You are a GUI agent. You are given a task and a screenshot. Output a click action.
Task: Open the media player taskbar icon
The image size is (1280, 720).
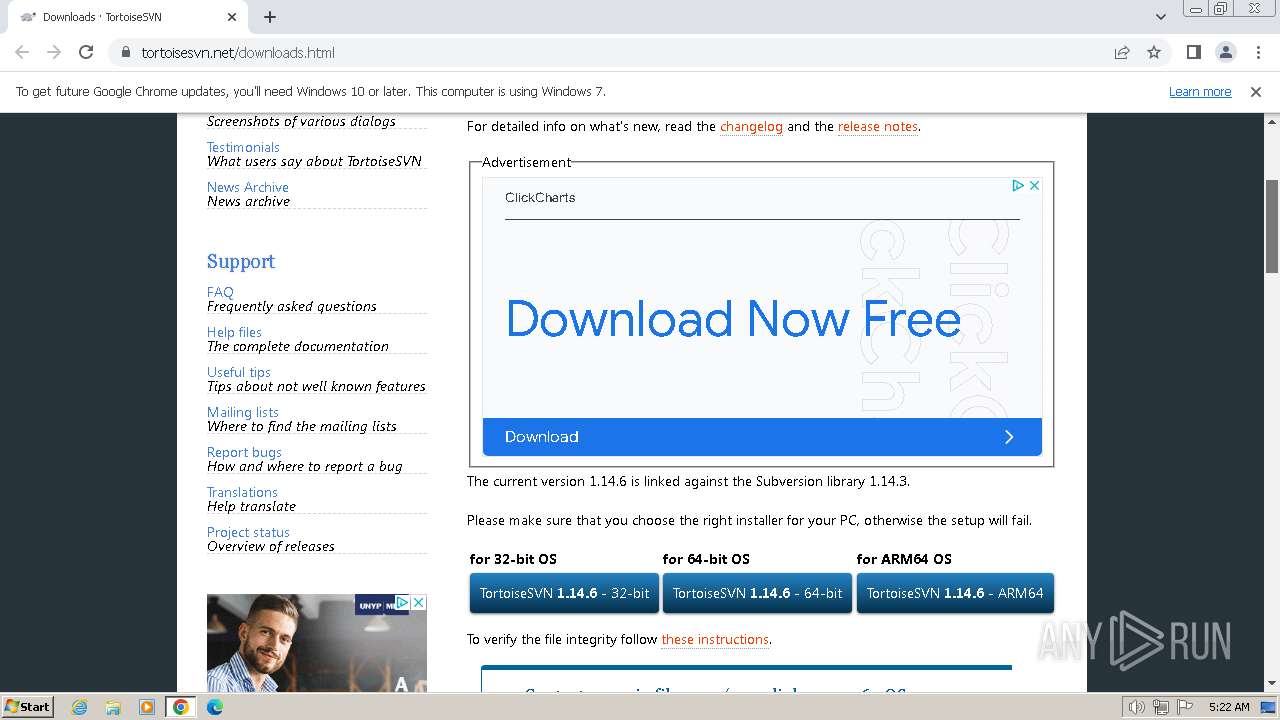[147, 707]
